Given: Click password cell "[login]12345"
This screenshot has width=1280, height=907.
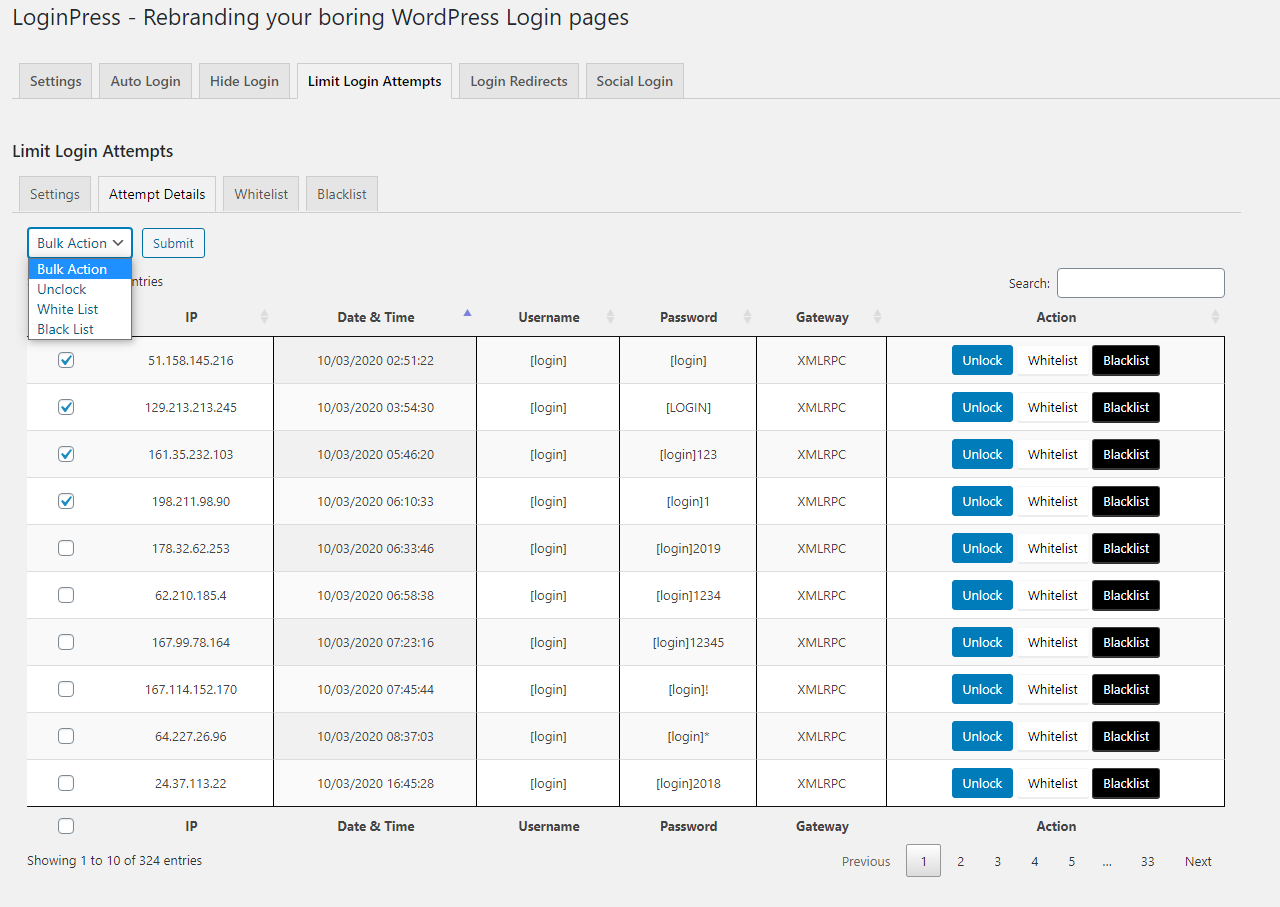Looking at the screenshot, I should [688, 642].
